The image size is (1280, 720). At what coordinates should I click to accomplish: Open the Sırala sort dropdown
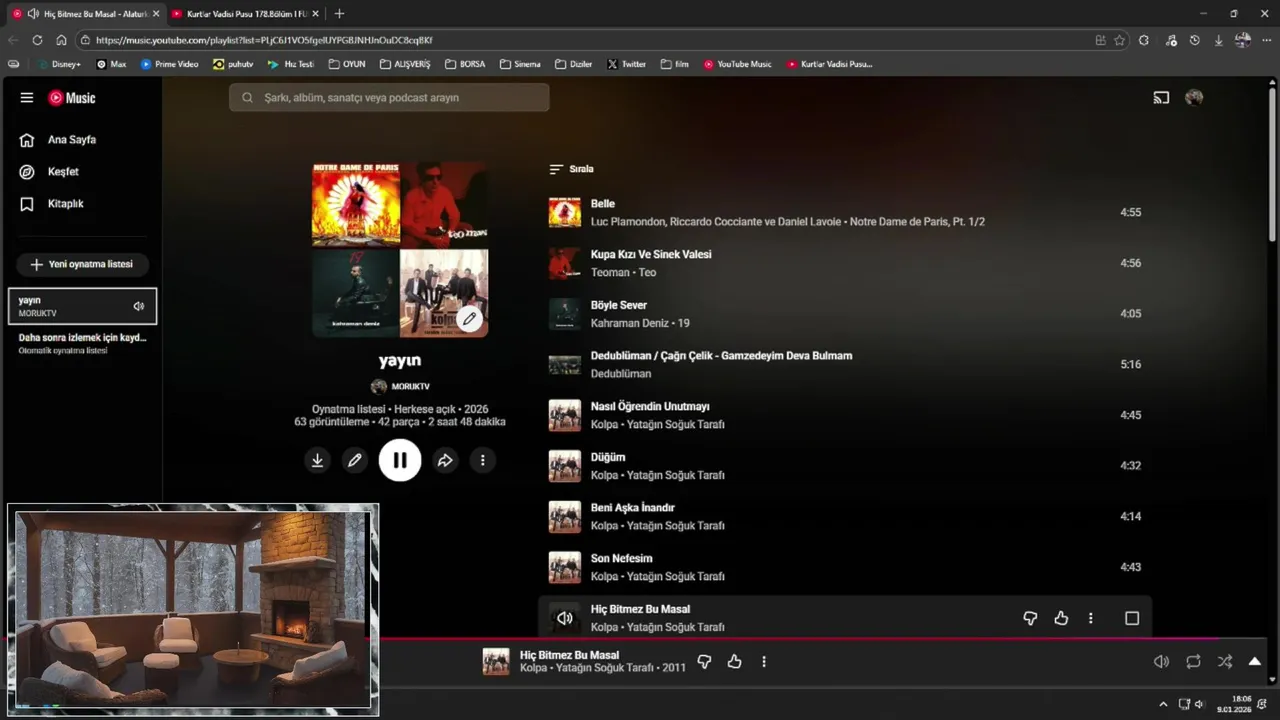tap(571, 169)
